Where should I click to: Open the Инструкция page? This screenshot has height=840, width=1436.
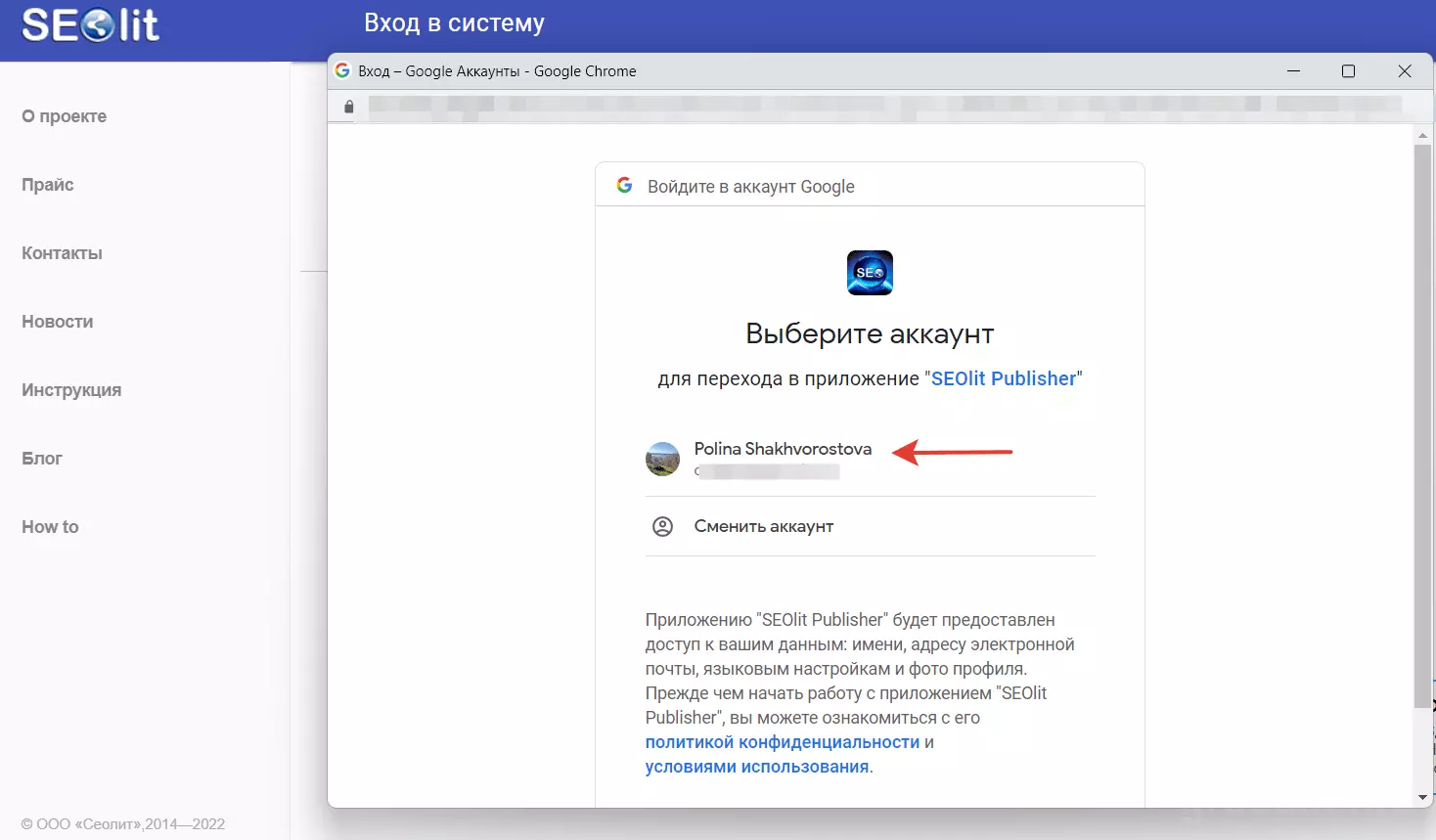click(x=71, y=390)
